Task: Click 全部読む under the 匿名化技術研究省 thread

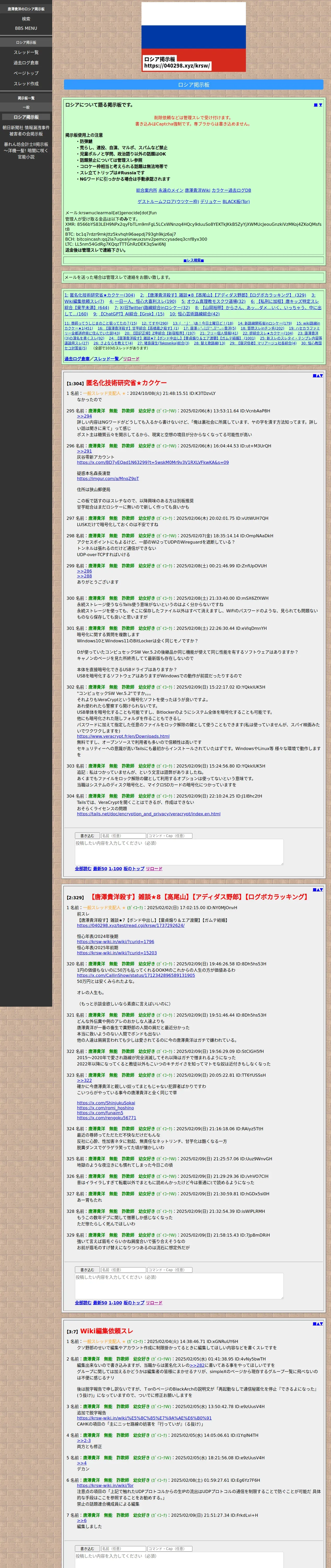Action: [x=83, y=869]
